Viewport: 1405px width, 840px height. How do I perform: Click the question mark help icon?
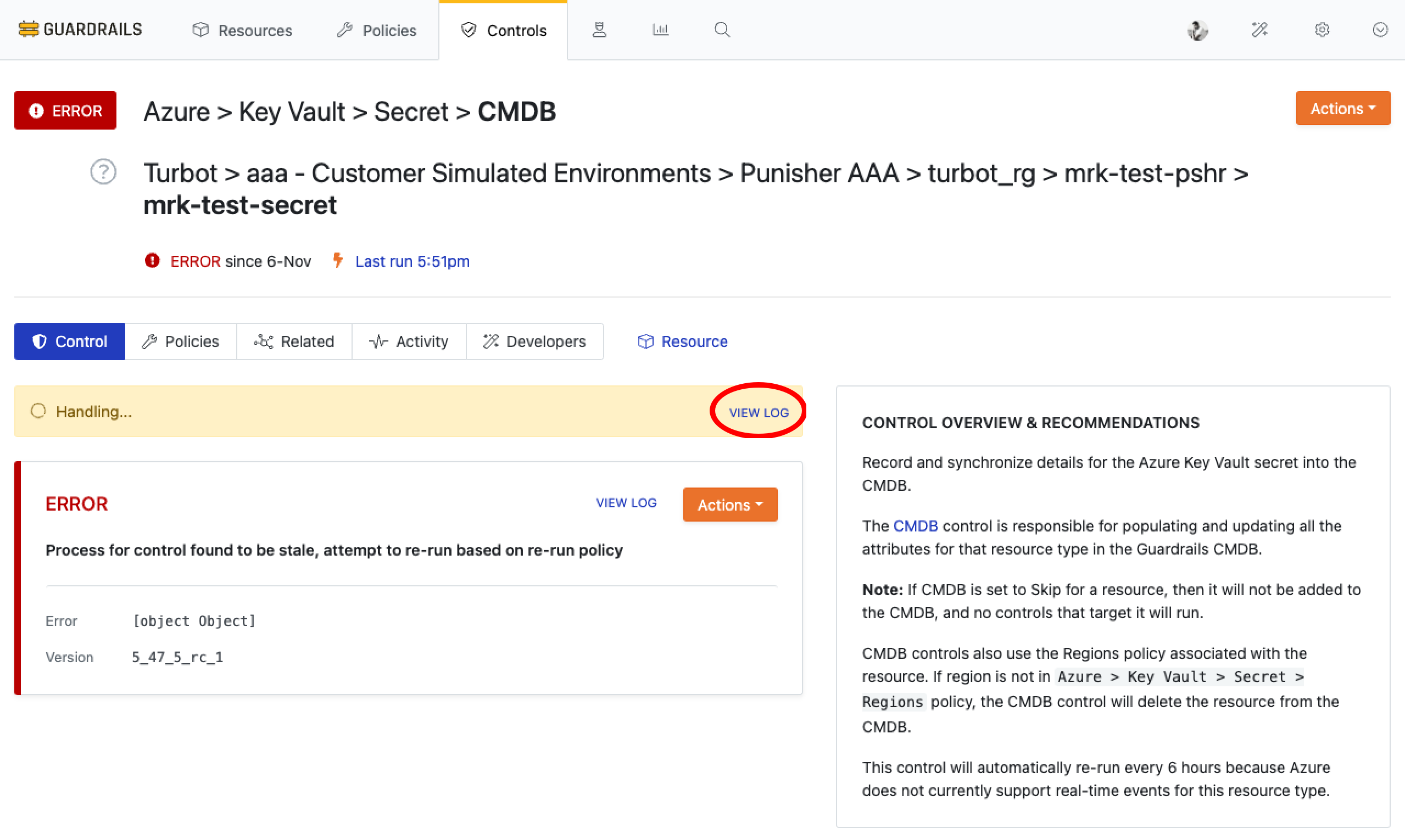[x=103, y=172]
